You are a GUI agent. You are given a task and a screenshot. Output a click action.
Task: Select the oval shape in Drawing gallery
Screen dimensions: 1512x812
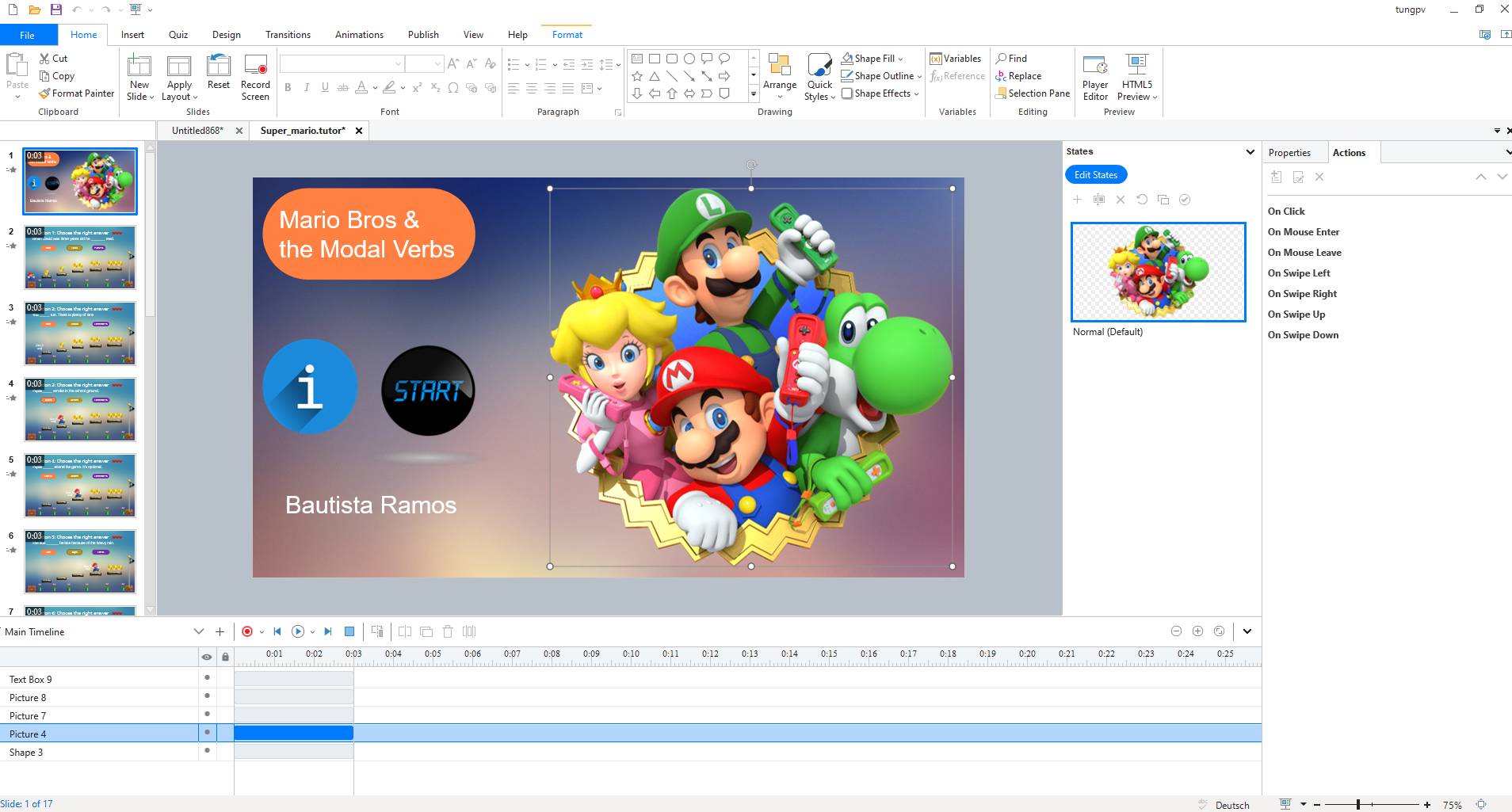(689, 59)
